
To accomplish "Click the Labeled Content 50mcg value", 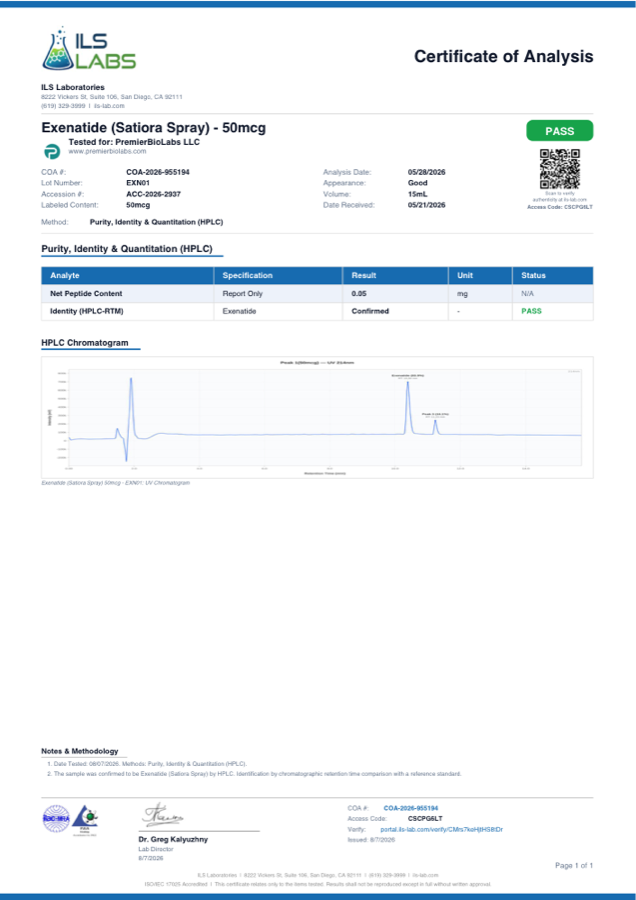I will (x=138, y=205).
